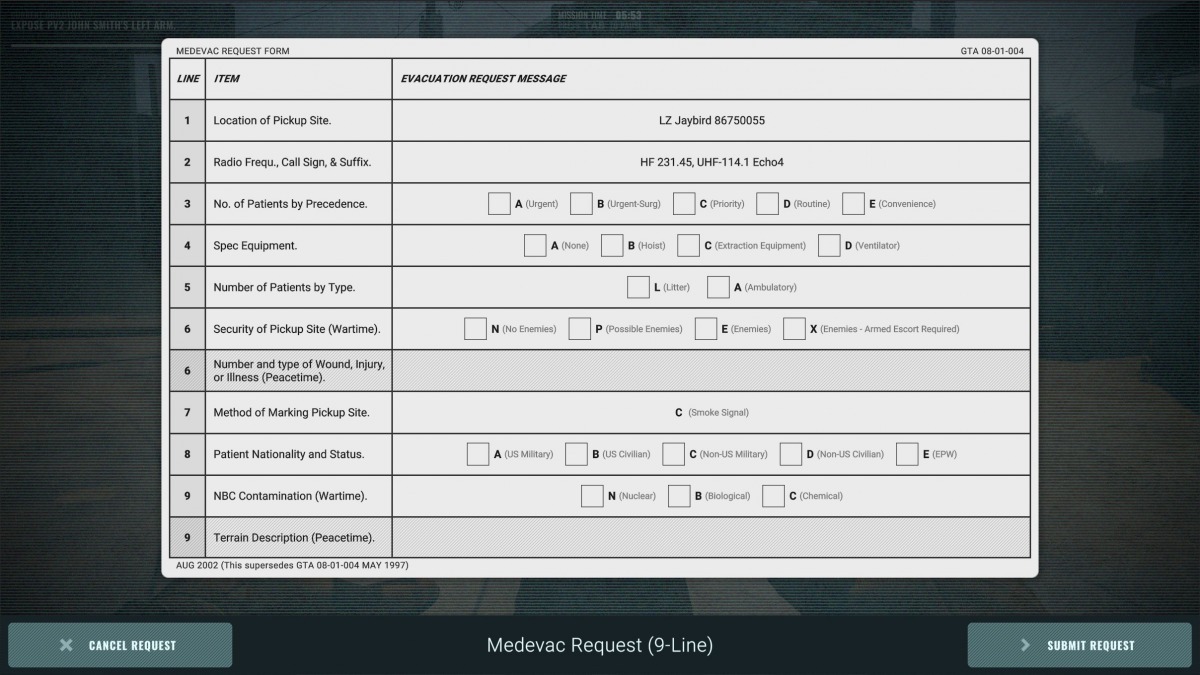Click the Submit Request button
1200x675 pixels.
click(x=1079, y=645)
